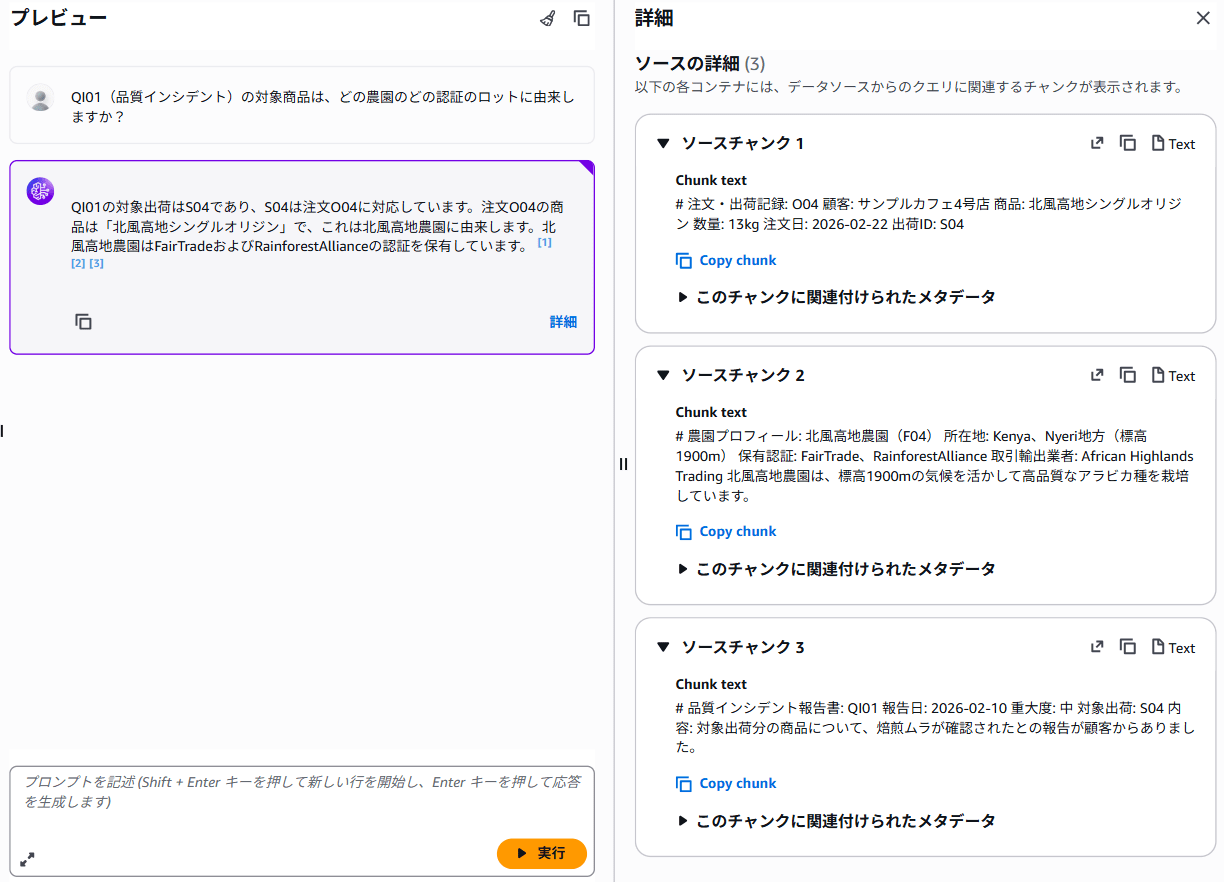
Task: Click the Text document icon for ソースチャンク 3
Action: click(x=1173, y=647)
